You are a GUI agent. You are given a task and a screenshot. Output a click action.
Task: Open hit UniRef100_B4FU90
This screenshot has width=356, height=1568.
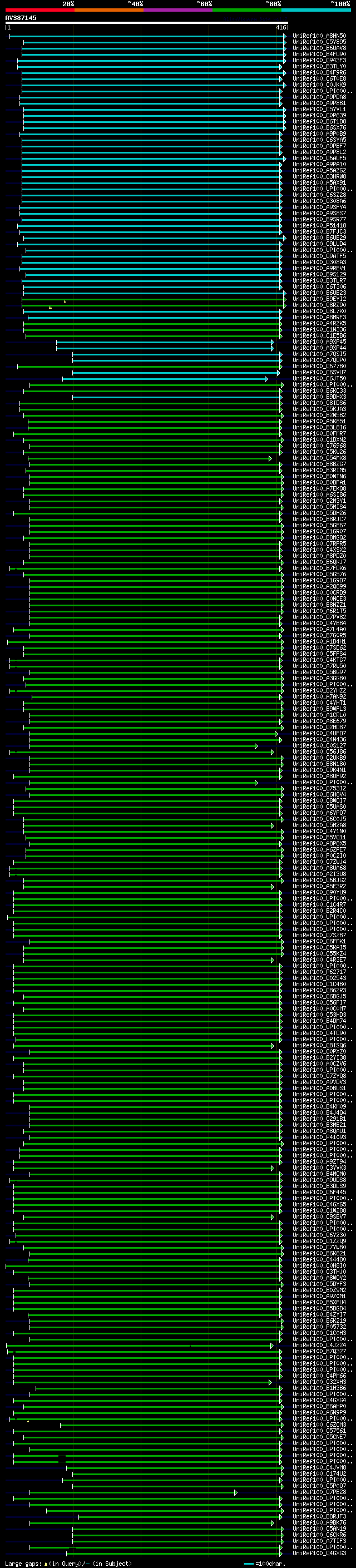(x=319, y=54)
